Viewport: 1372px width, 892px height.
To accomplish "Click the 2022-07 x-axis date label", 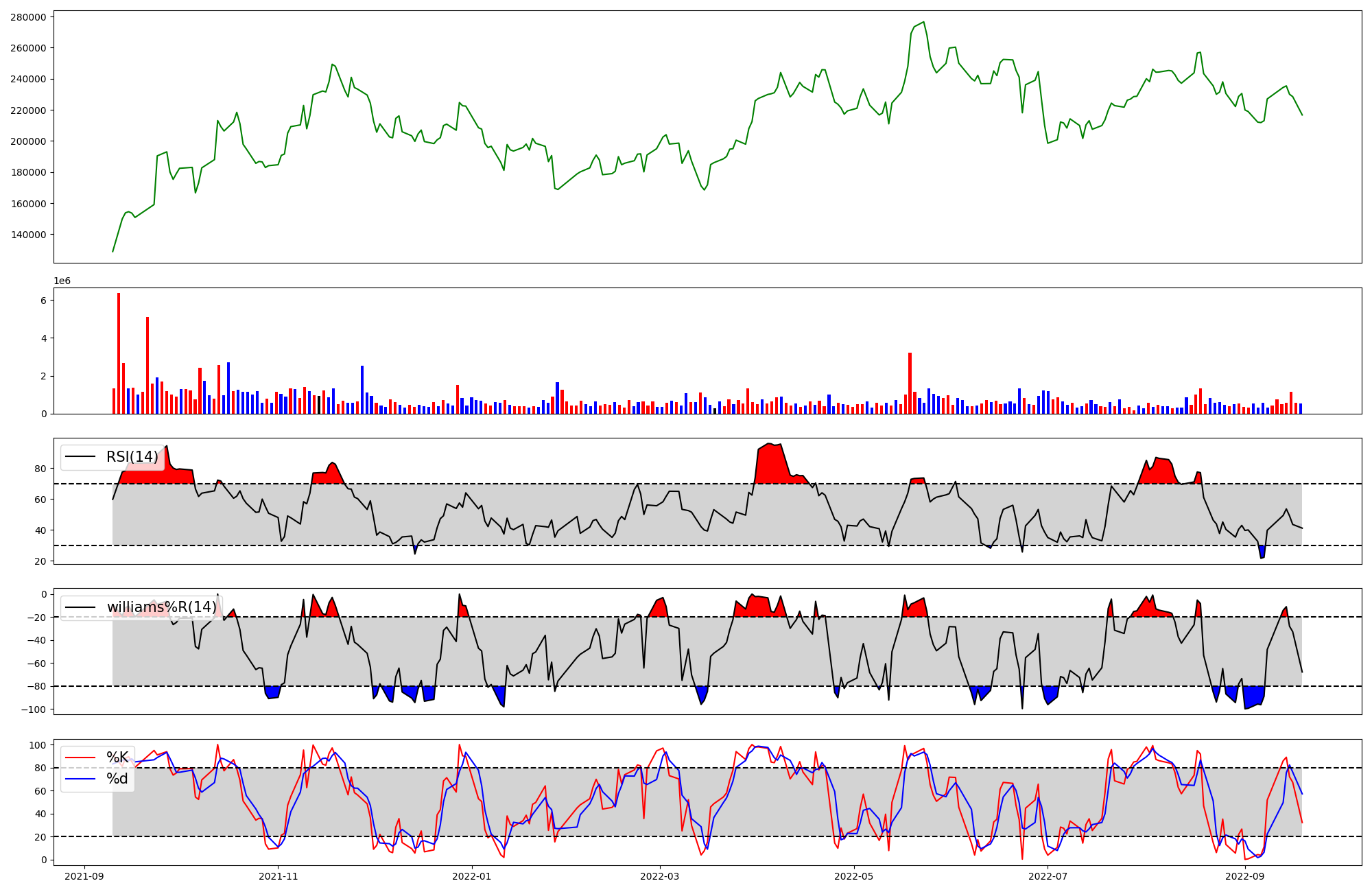I will click(1048, 876).
